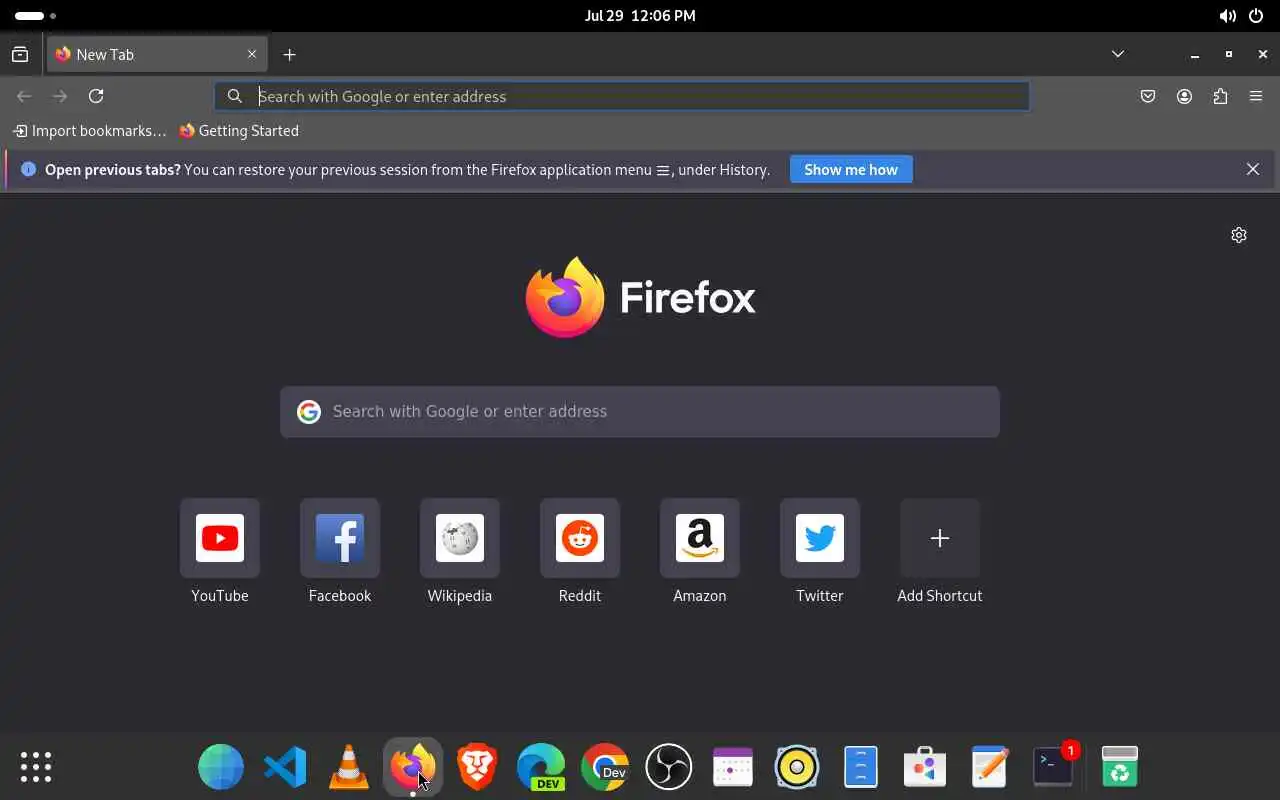Viewport: 1280px width, 800px height.
Task: Open the recycle bin trash in dock
Action: pyautogui.click(x=1120, y=767)
